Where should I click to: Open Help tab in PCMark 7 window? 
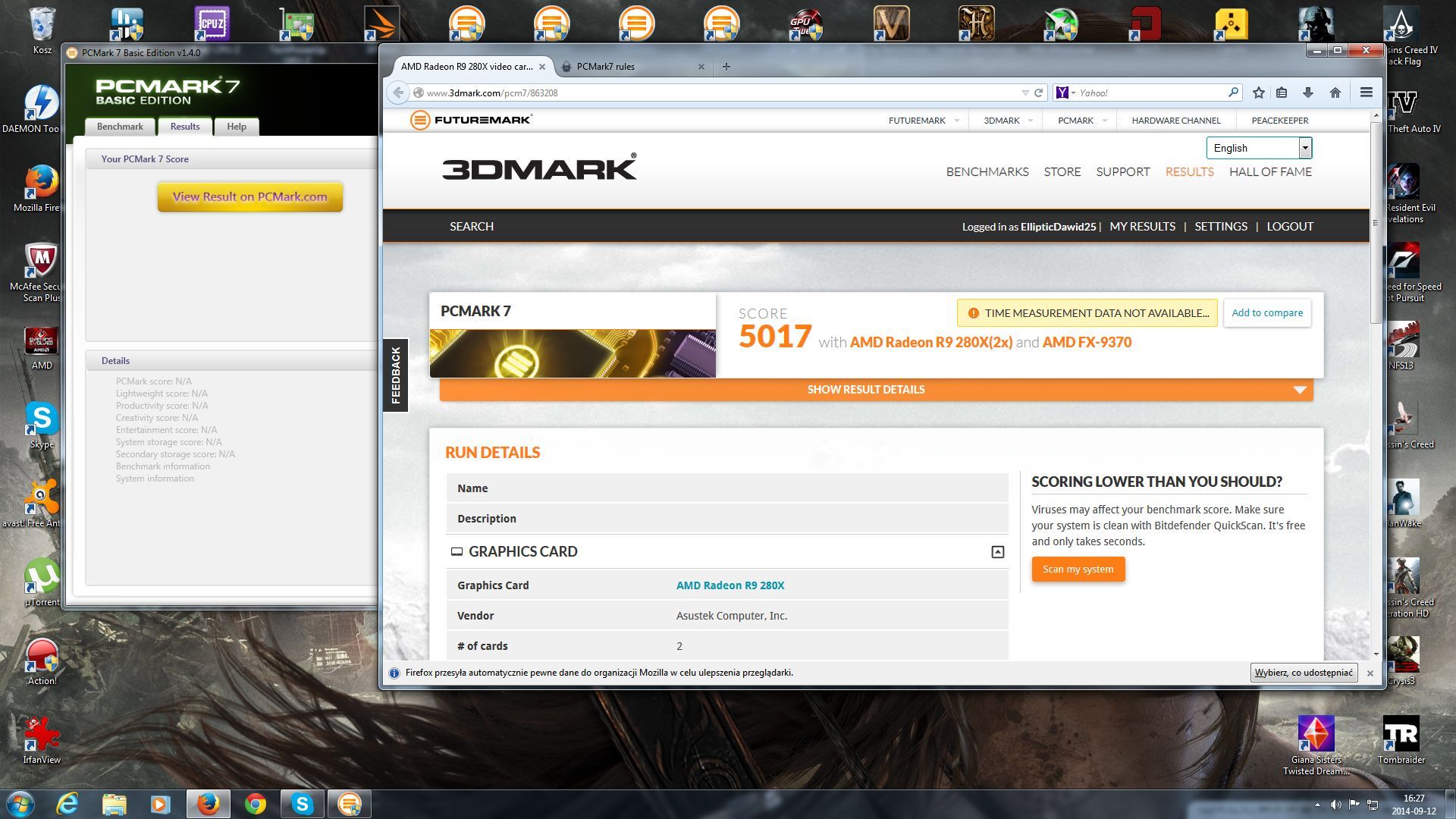[237, 127]
